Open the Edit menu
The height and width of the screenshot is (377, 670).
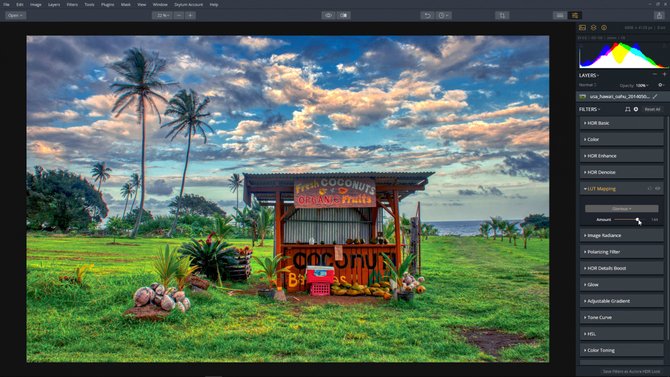pos(20,4)
